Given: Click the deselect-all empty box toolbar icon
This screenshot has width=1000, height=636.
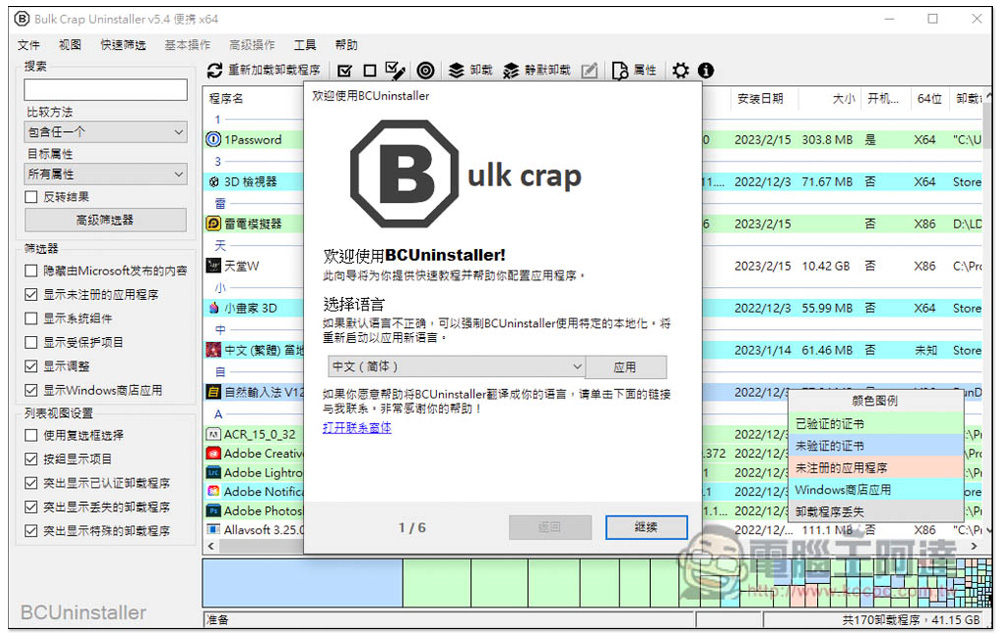Looking at the screenshot, I should point(369,70).
